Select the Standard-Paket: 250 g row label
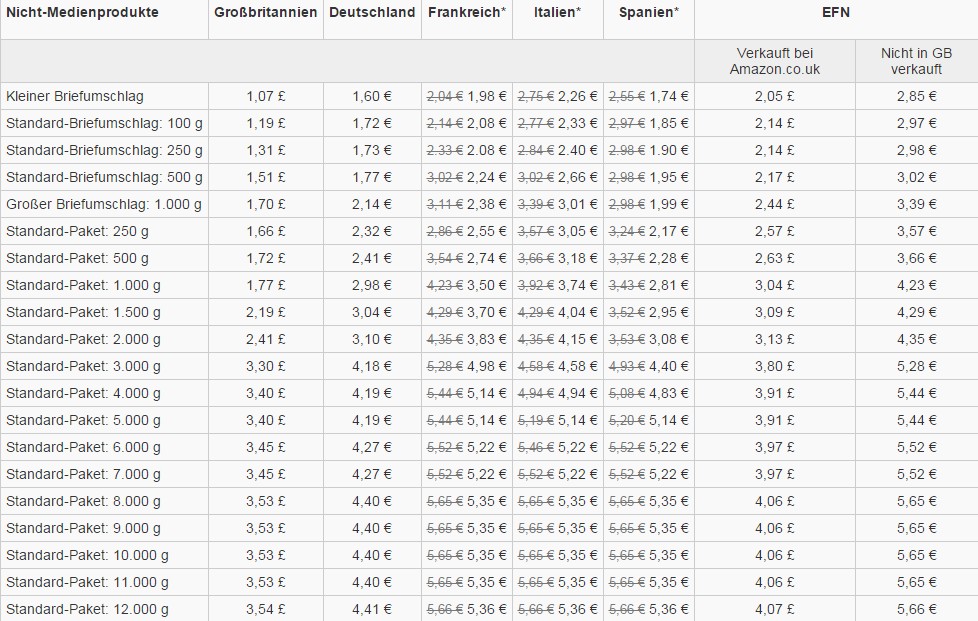This screenshot has height=621, width=978. coord(77,231)
